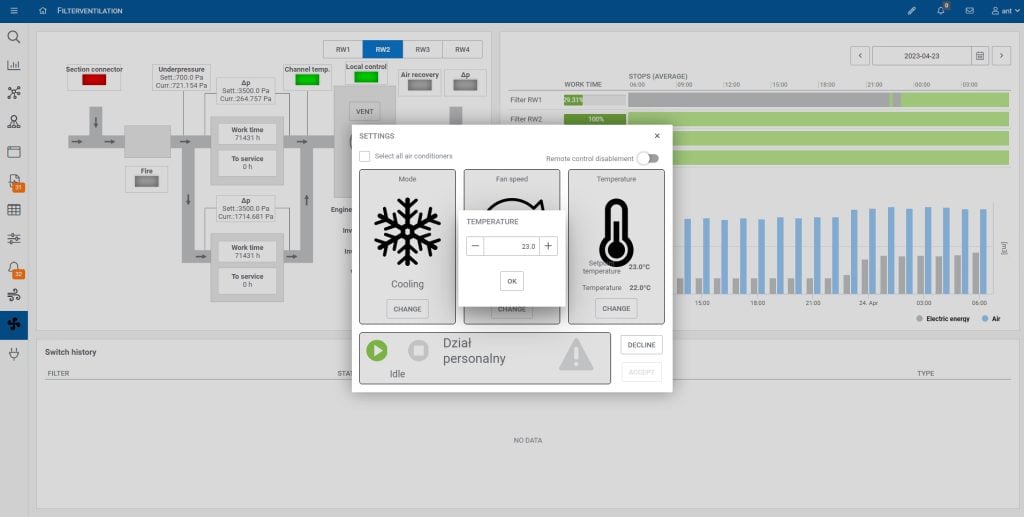Viewport: 1024px width, 517px height.
Task: Click the green Local control indicator
Action: coord(366,77)
